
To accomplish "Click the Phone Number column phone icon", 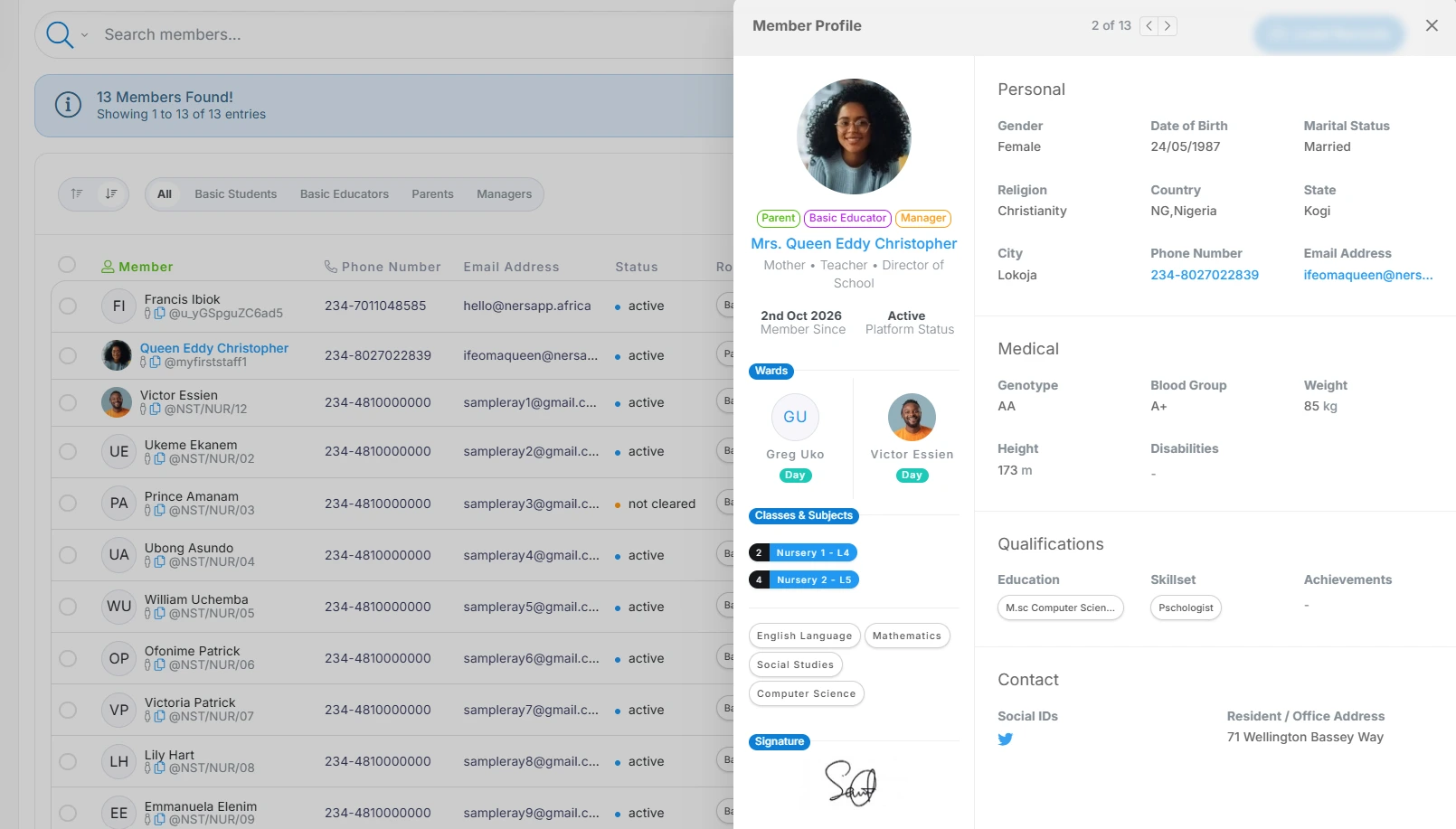I will pyautogui.click(x=331, y=267).
